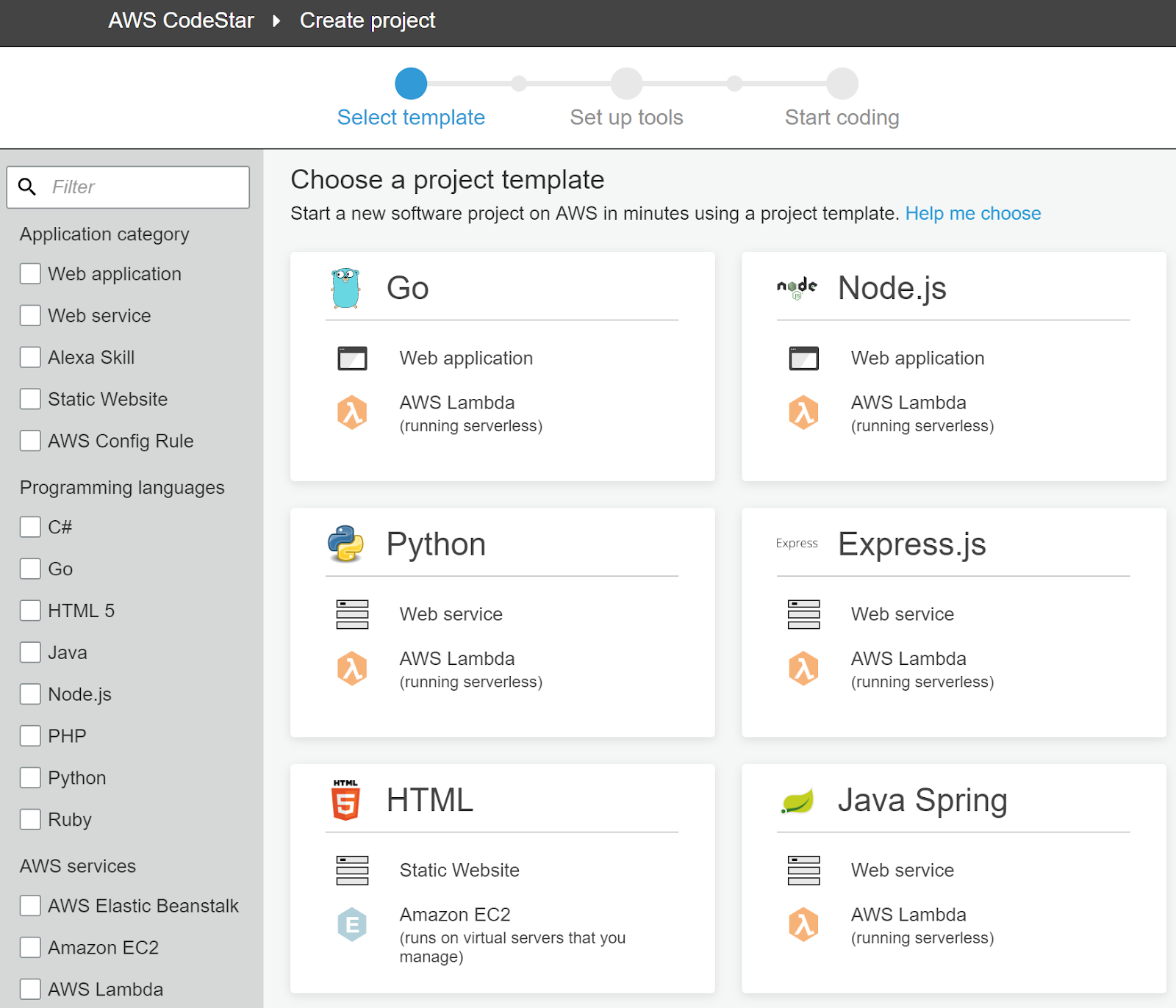Click the AWS Lambda icon in Node.js card
The image size is (1176, 1008).
click(x=803, y=413)
